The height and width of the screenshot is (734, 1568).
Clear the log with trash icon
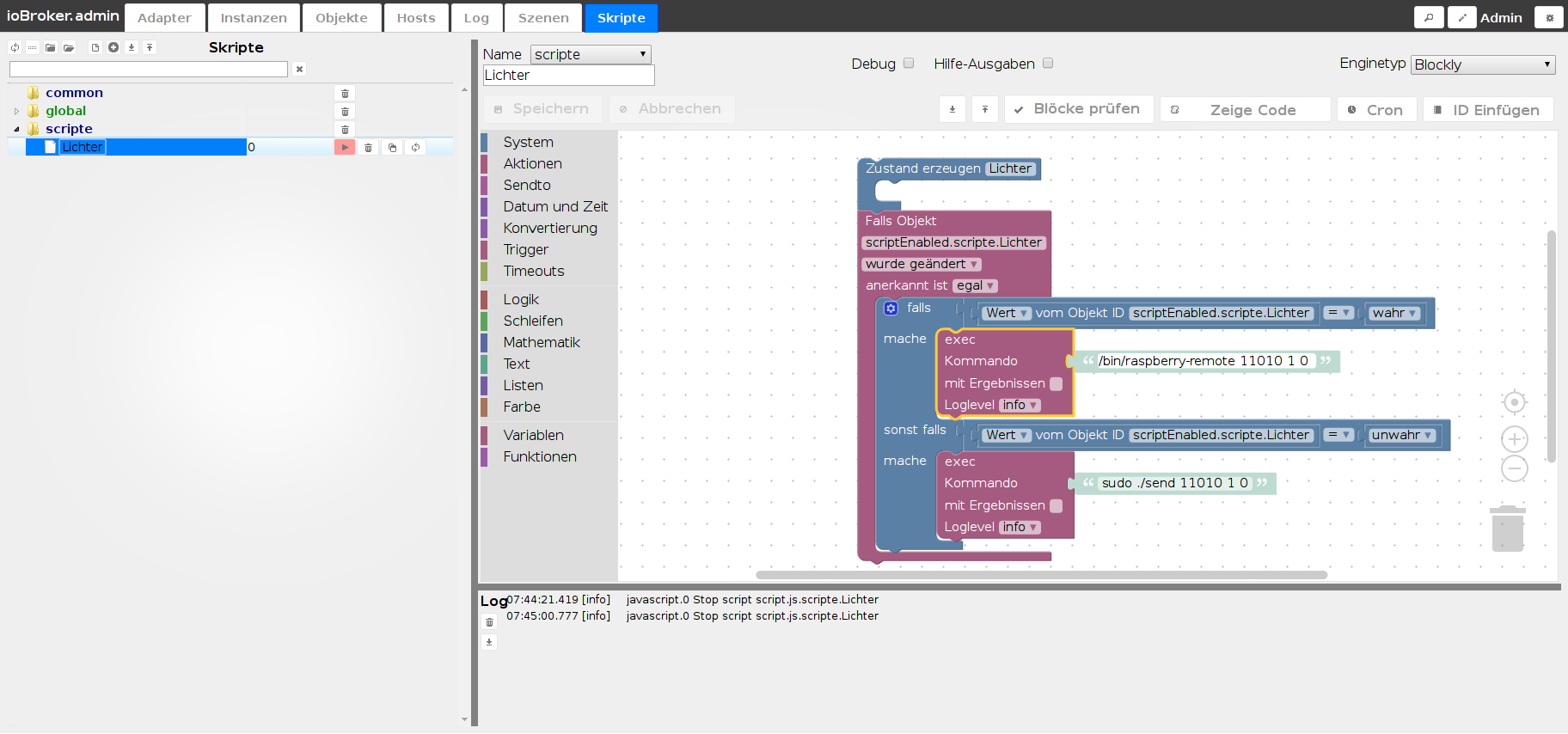point(489,622)
